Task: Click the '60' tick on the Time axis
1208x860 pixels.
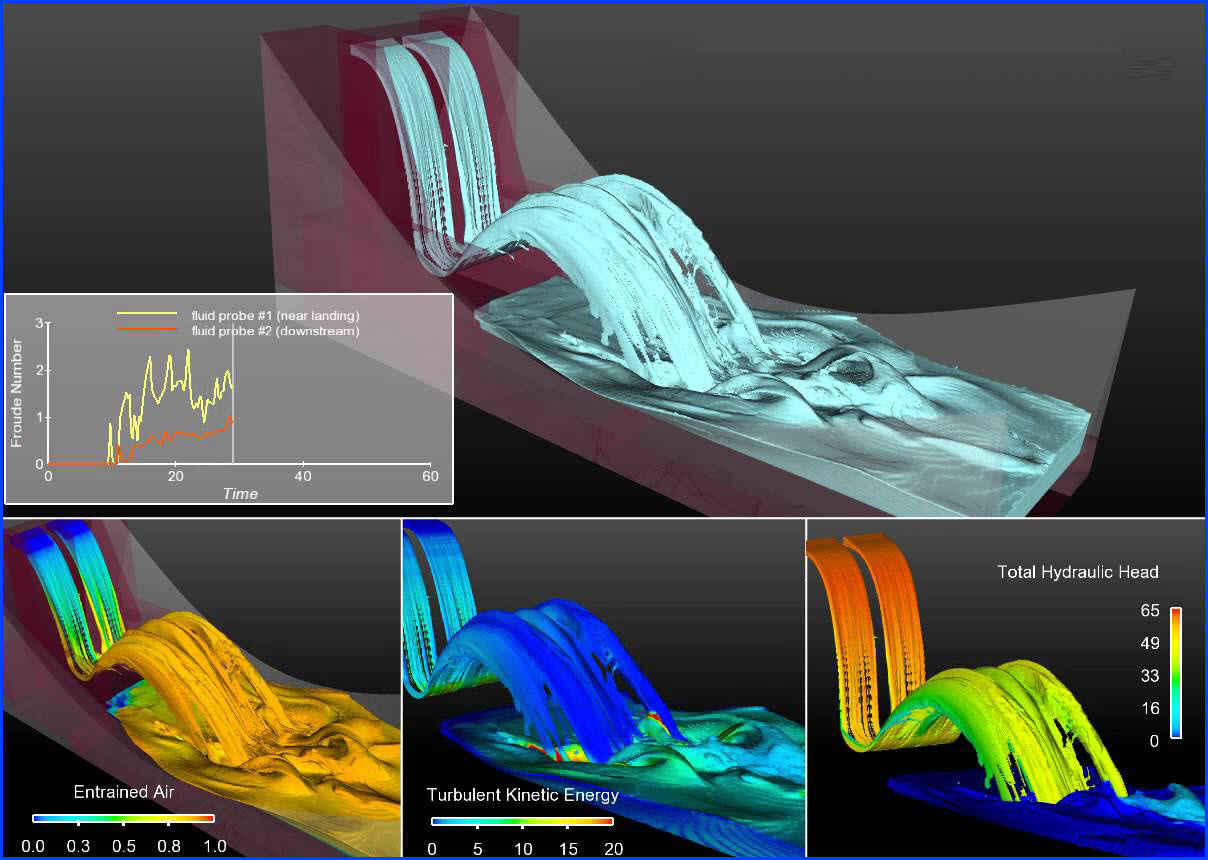Action: (x=431, y=475)
